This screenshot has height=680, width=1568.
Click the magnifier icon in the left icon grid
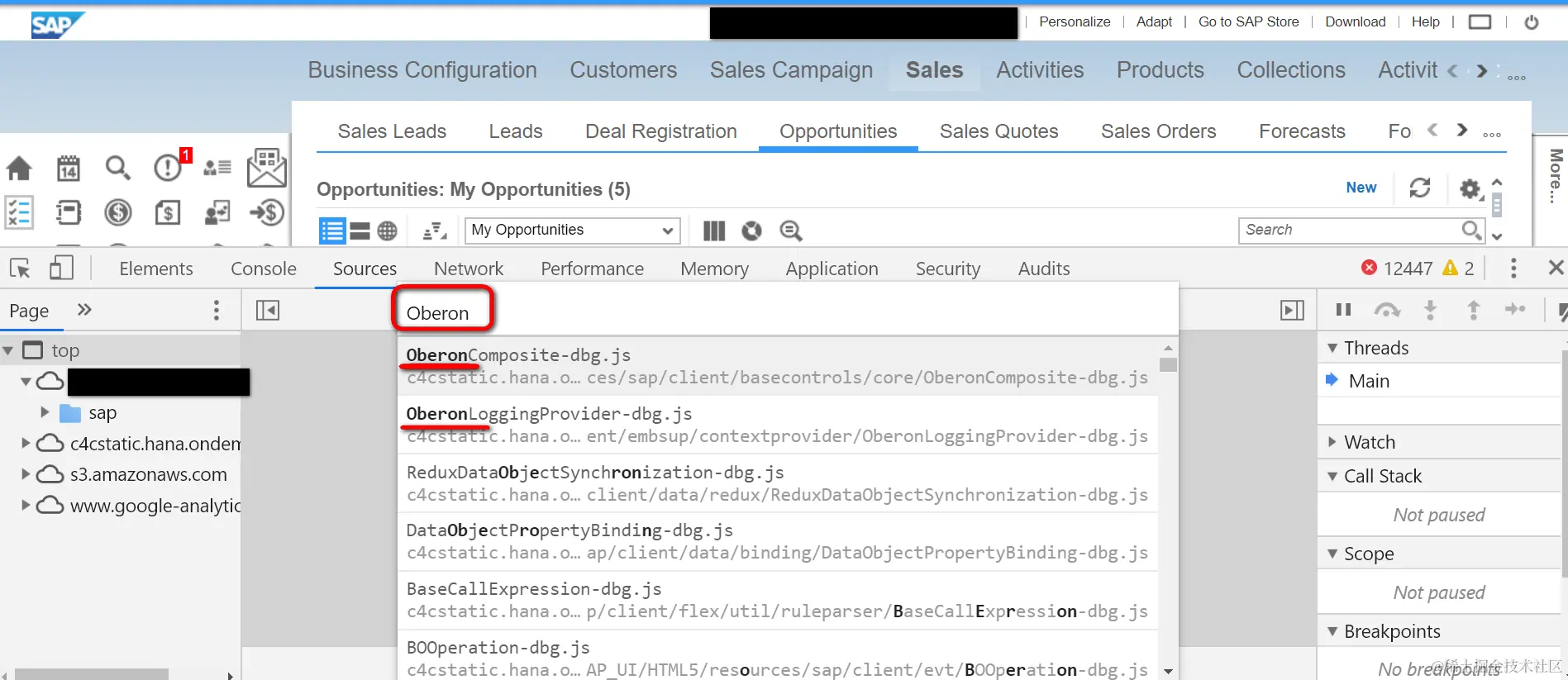tap(118, 169)
